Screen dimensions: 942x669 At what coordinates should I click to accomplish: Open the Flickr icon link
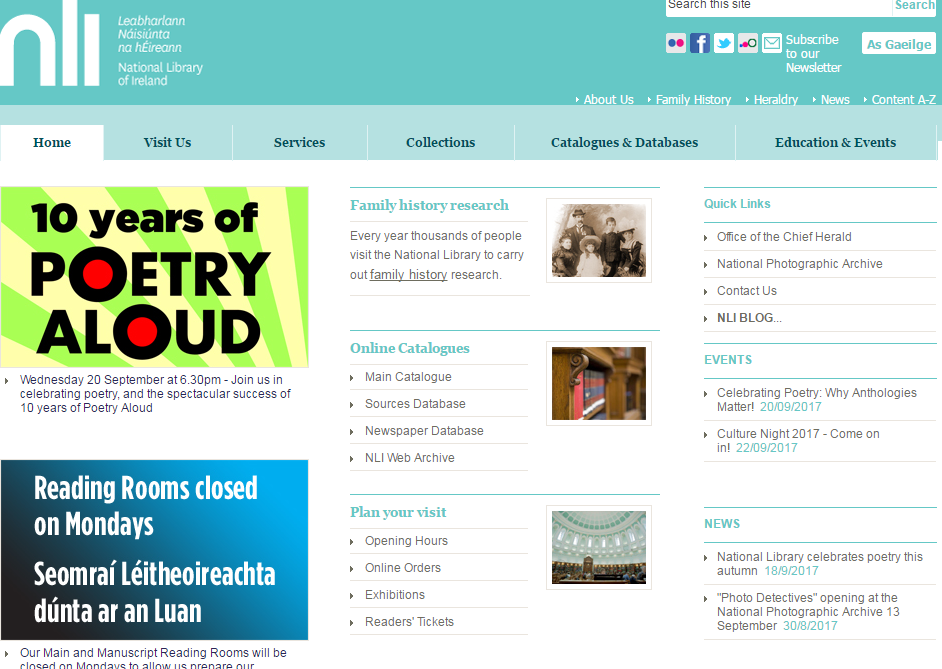click(x=676, y=43)
